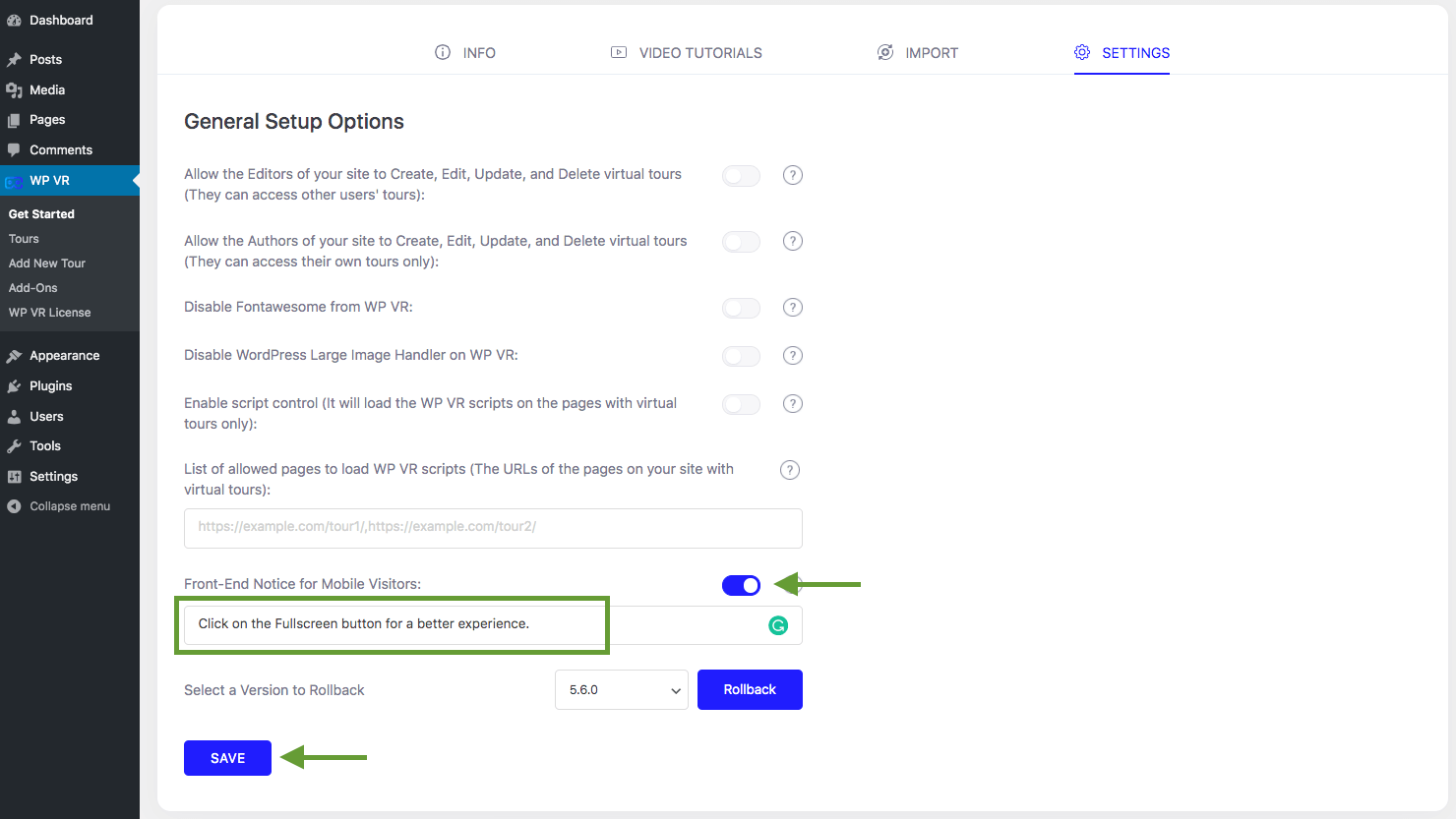Image resolution: width=1456 pixels, height=819 pixels.
Task: Click Collapse menu link
Action: pyautogui.click(x=70, y=506)
